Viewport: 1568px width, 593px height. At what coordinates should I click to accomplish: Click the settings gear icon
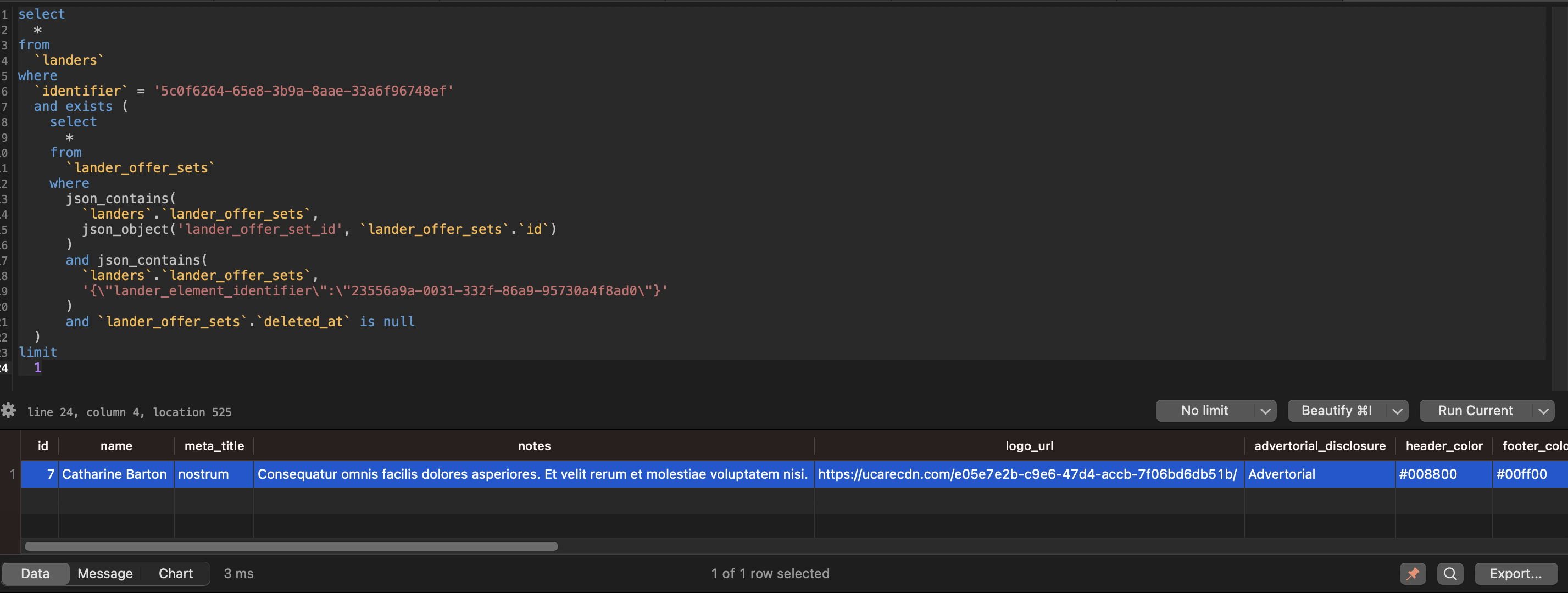(x=9, y=411)
